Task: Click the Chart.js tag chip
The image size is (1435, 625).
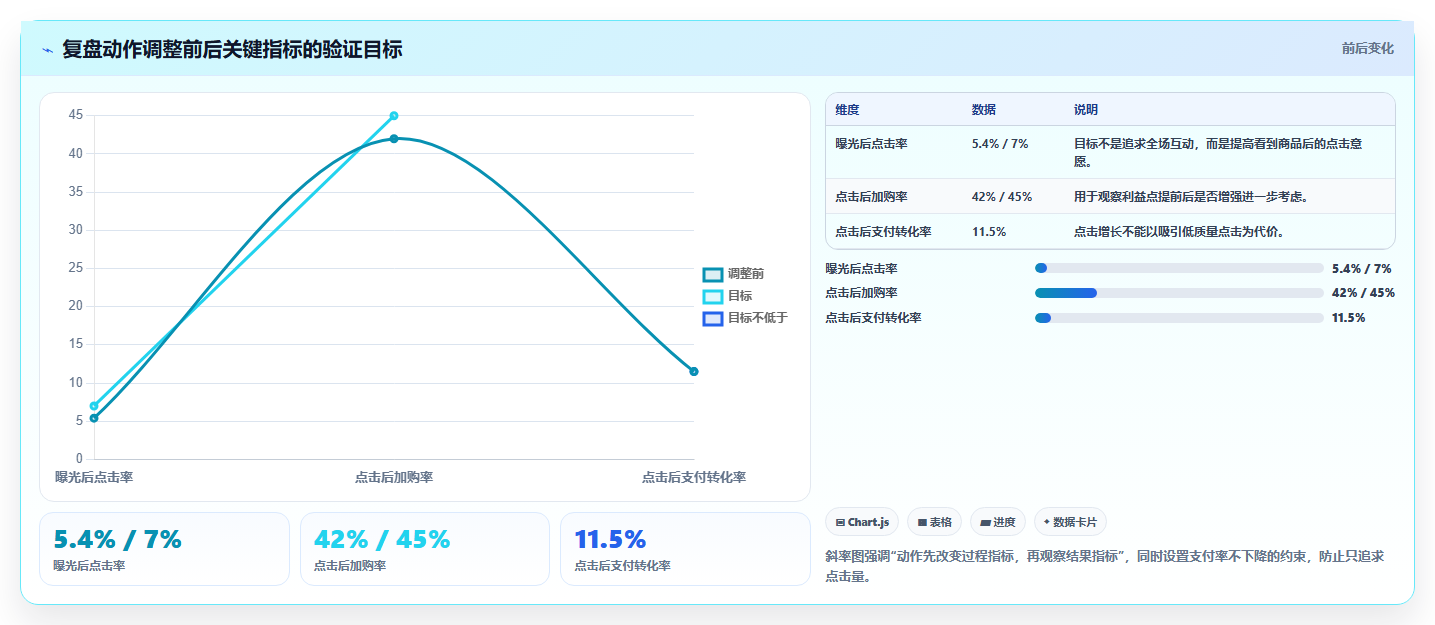Action: (862, 522)
